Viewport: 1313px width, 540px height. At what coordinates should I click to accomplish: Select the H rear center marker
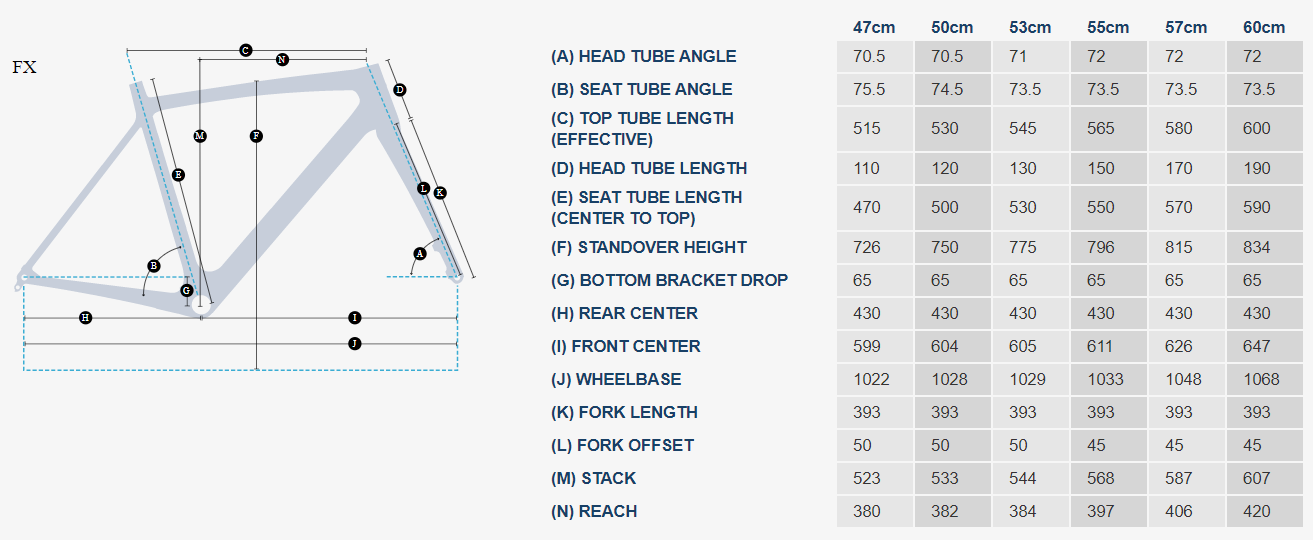pyautogui.click(x=86, y=318)
